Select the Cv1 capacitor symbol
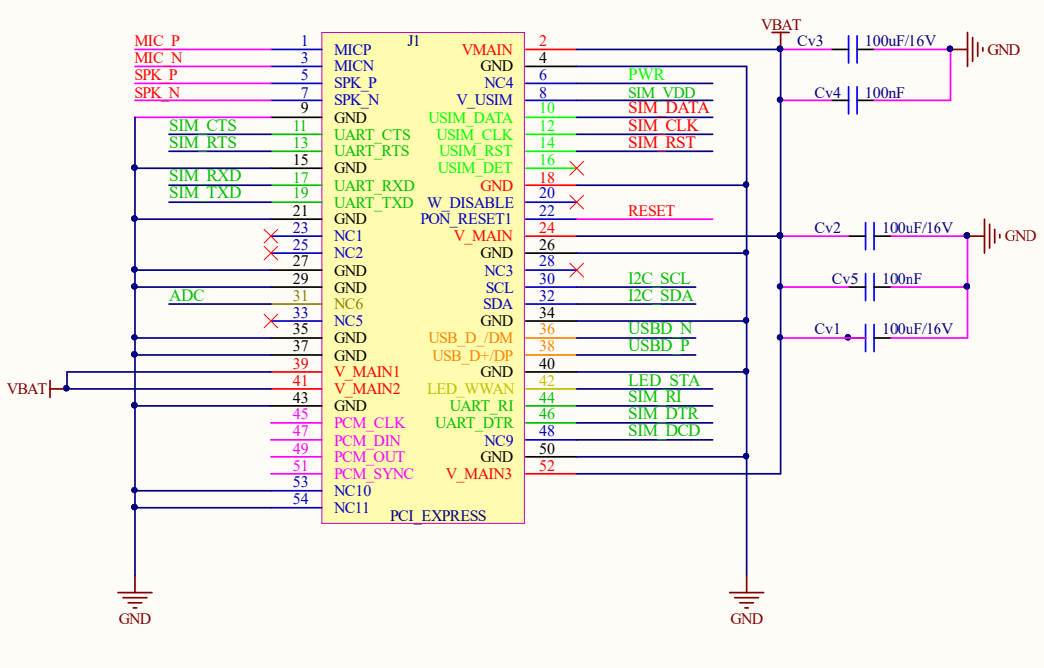1044x668 pixels. pos(871,337)
